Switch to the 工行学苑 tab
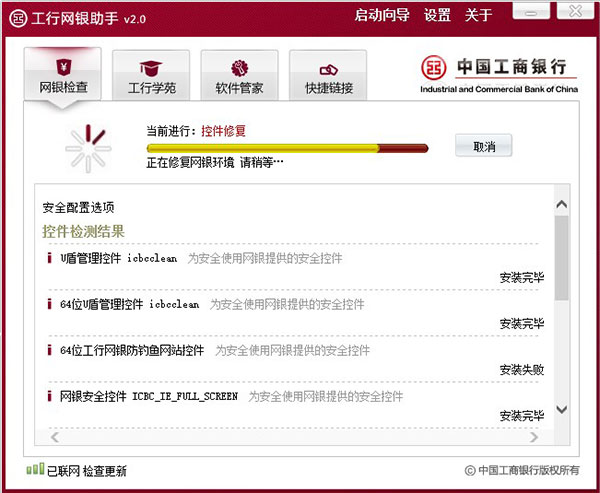The height and width of the screenshot is (493, 600). (x=151, y=76)
